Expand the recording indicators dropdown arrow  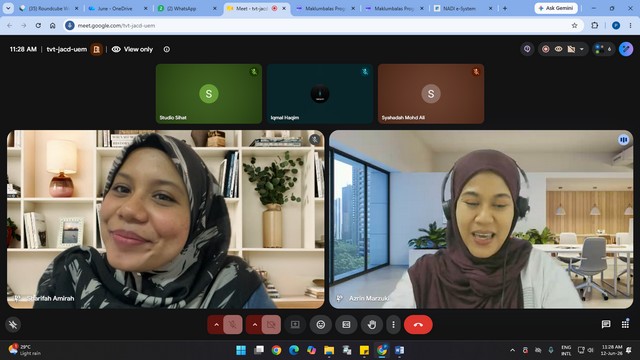click(582, 49)
